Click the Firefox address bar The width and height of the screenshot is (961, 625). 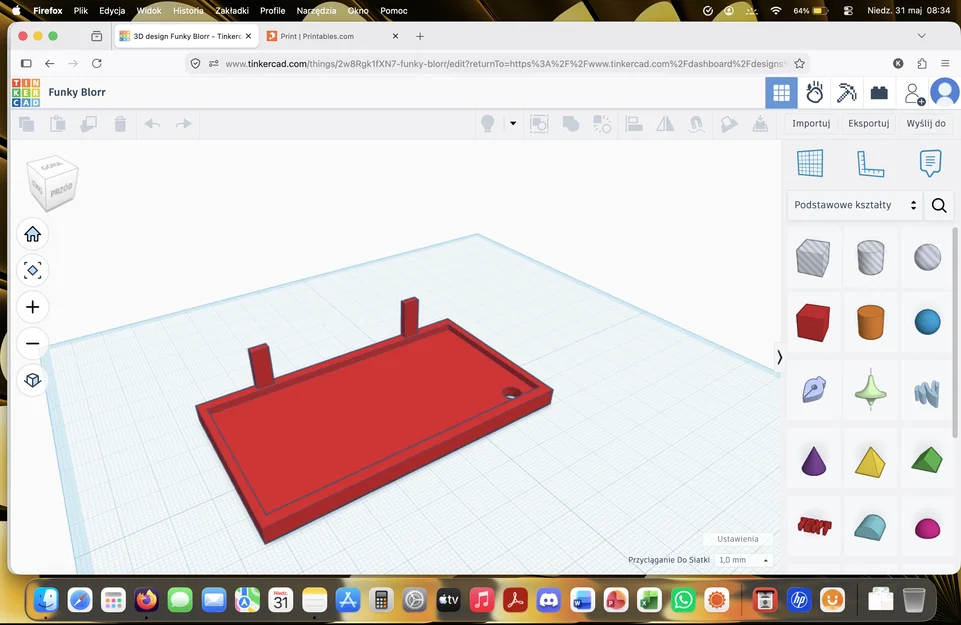(x=496, y=64)
